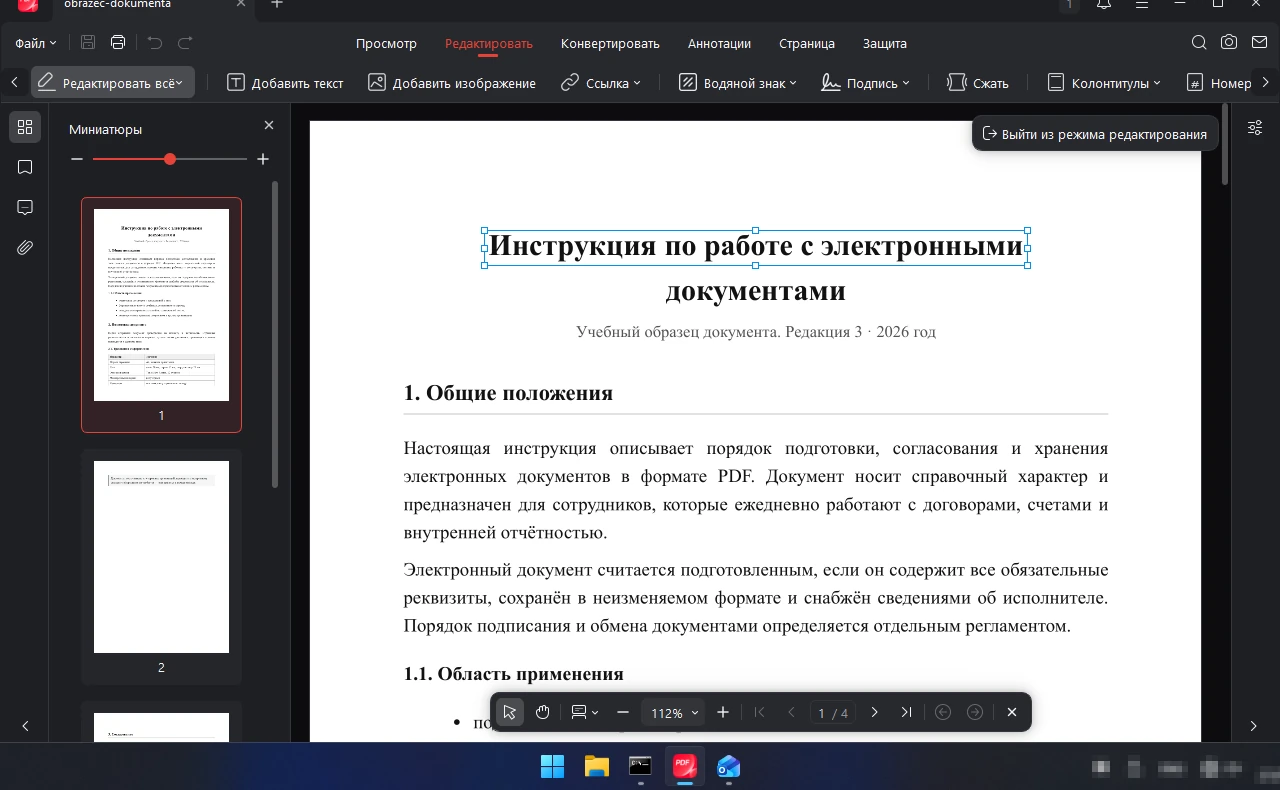
Task: Increase thumbnail size with plus icon
Action: (x=263, y=159)
